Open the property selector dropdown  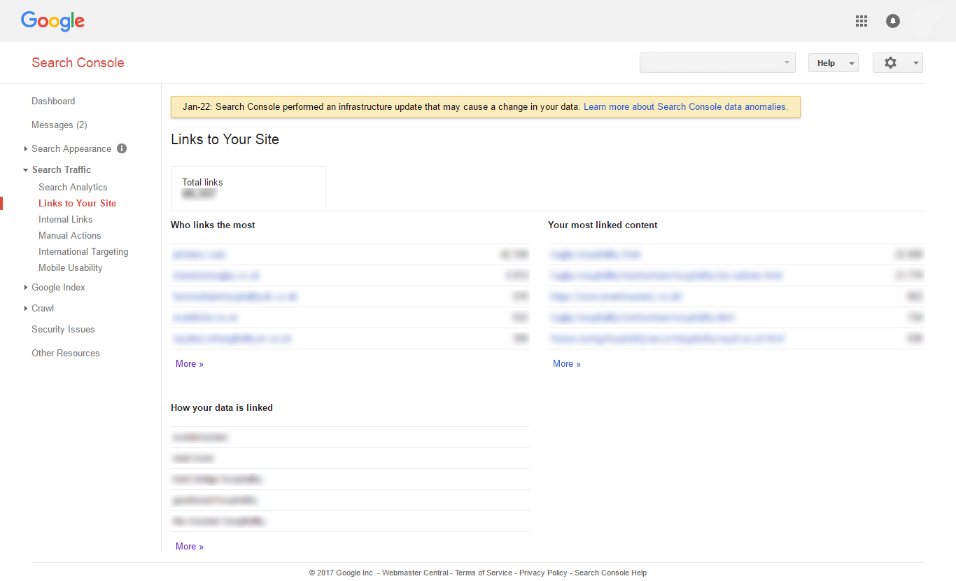click(718, 63)
